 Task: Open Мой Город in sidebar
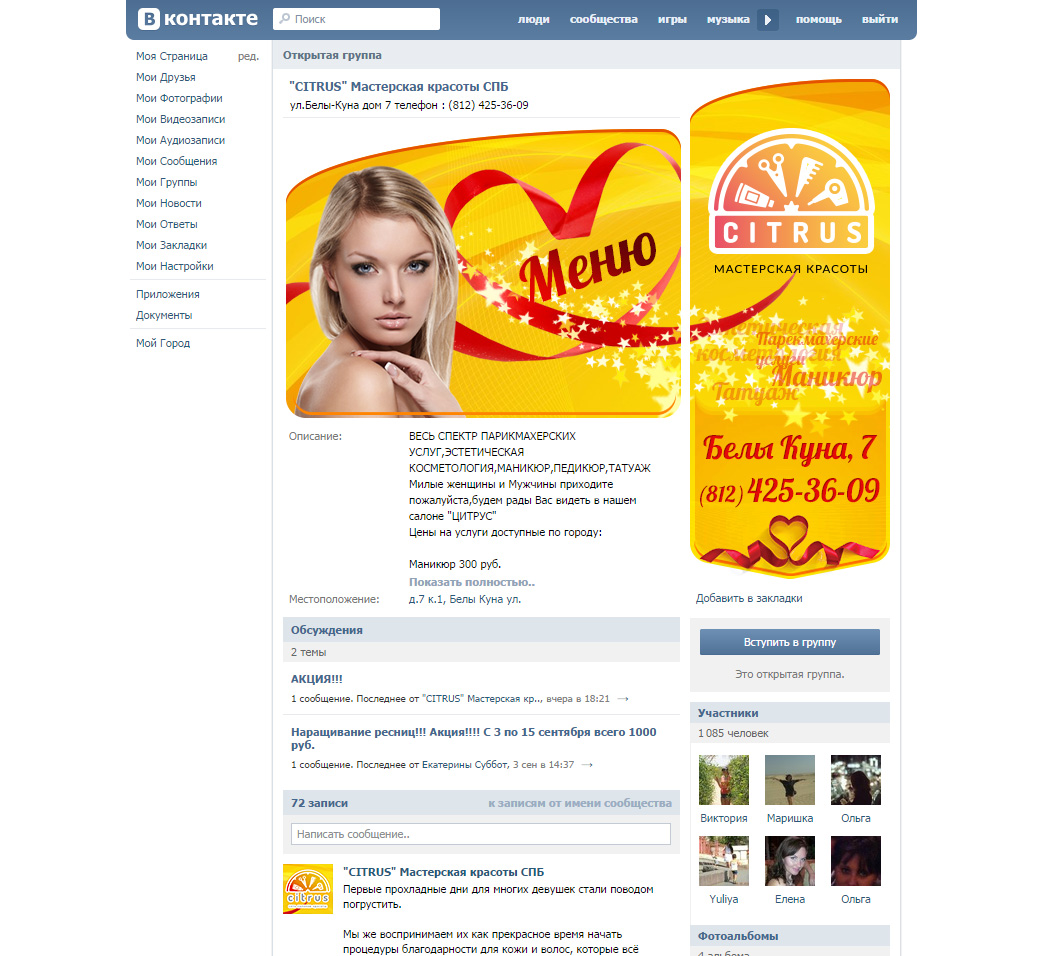pos(163,343)
